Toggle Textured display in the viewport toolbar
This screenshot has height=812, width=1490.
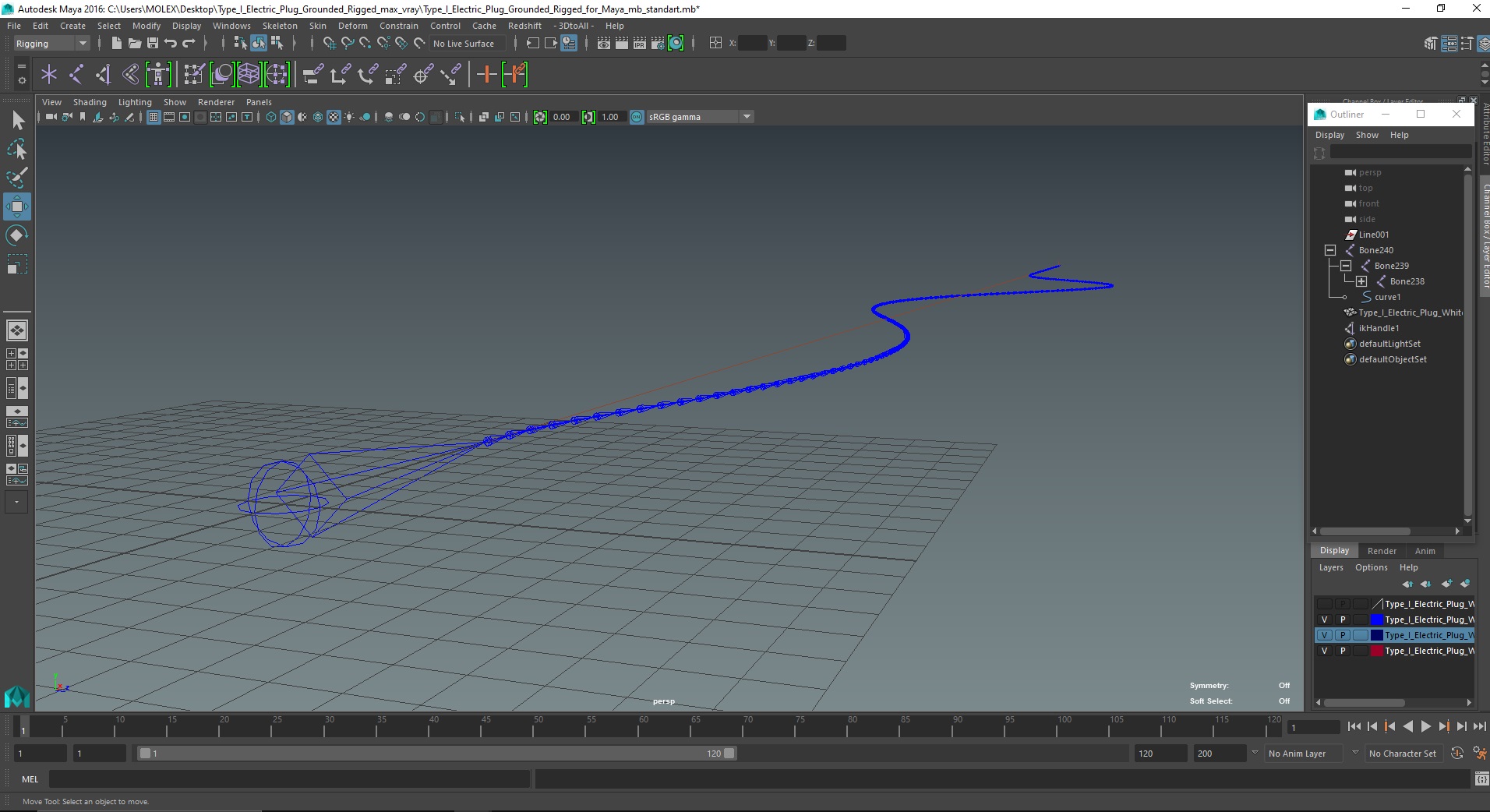334,117
